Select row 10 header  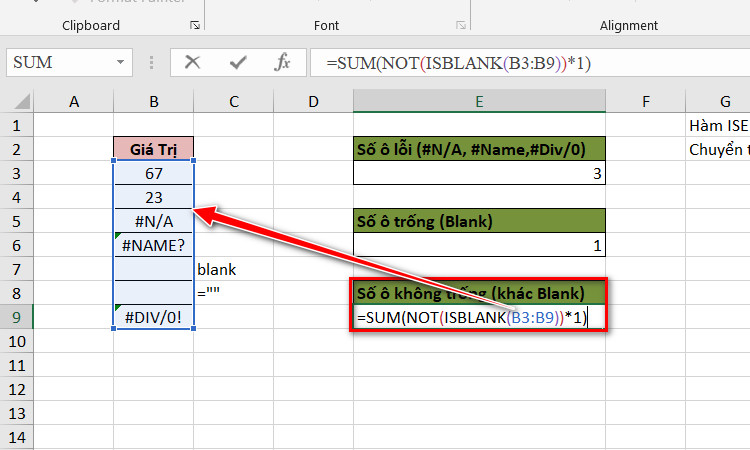point(17,341)
